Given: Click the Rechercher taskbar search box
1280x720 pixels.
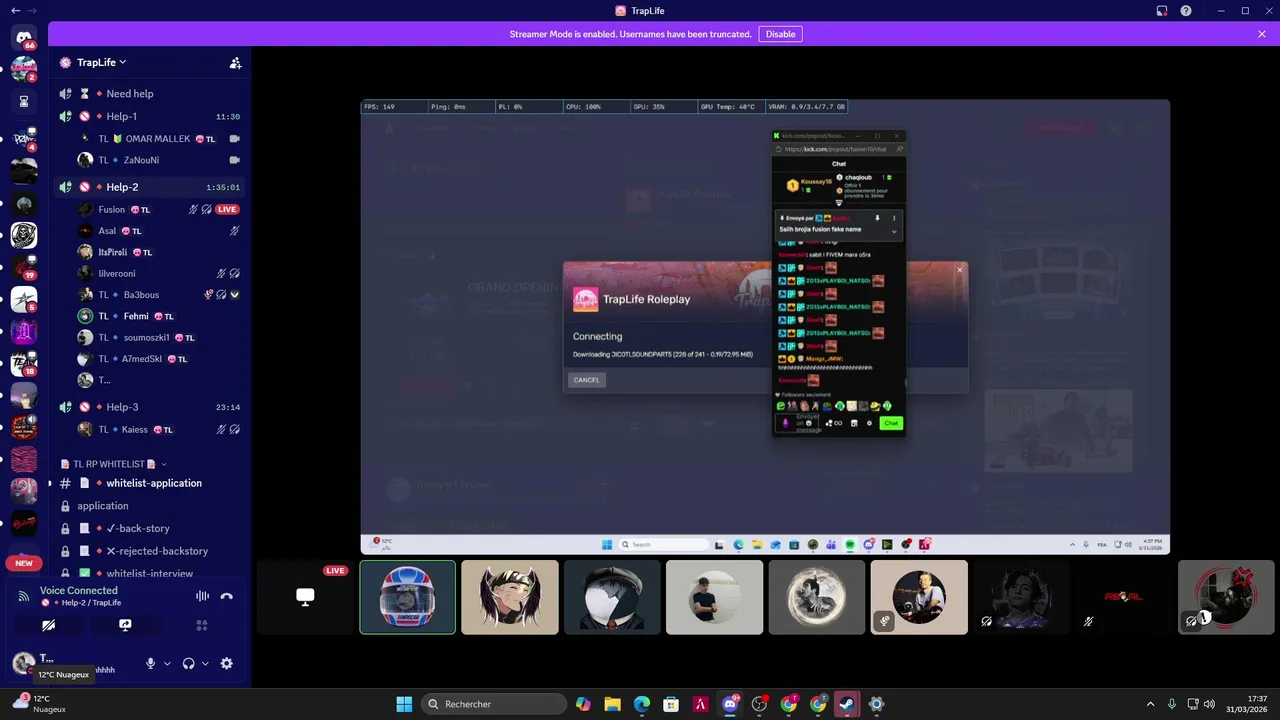Looking at the screenshot, I should (494, 704).
